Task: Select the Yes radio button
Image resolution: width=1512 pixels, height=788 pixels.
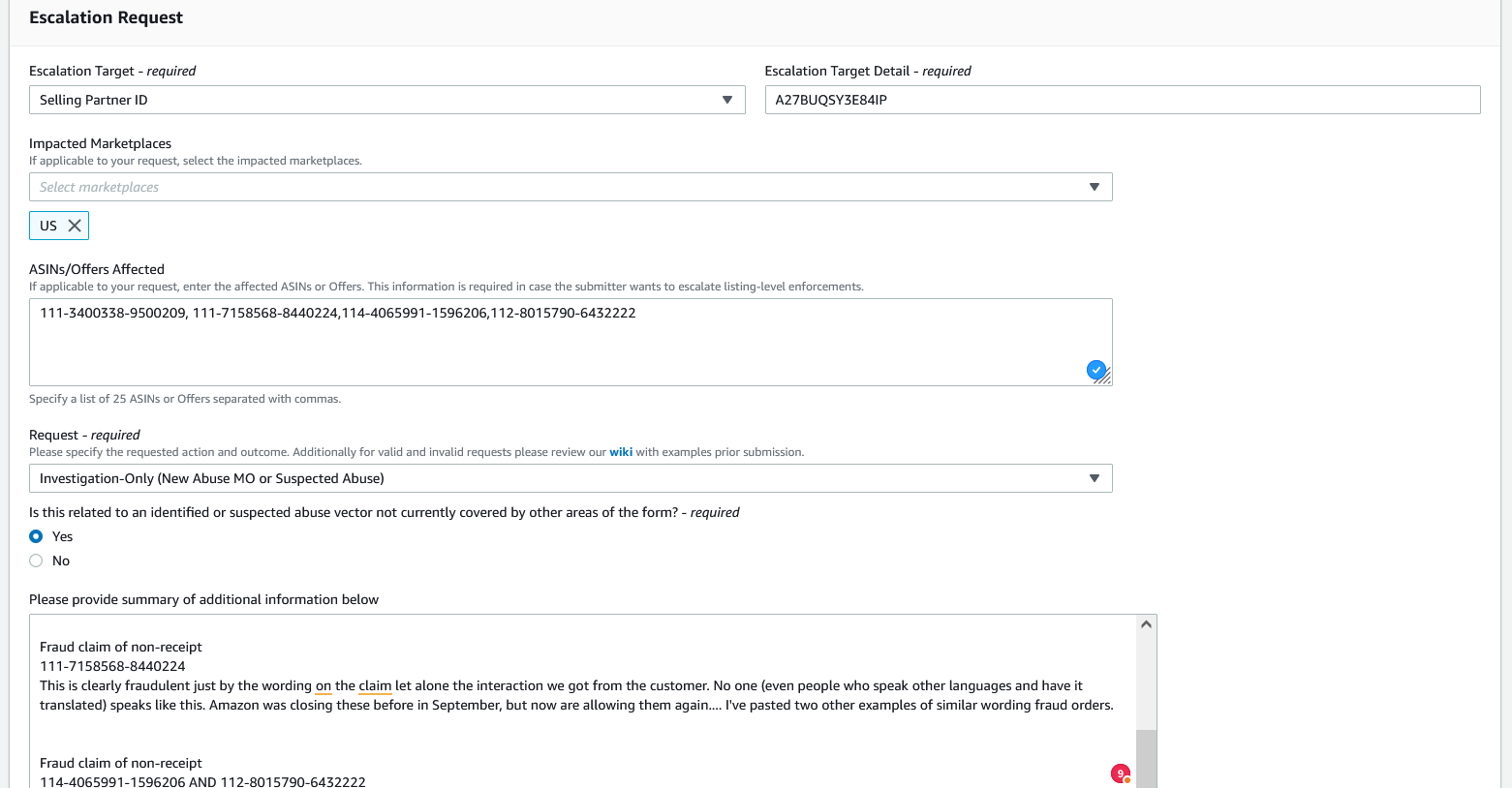Action: tap(36, 536)
